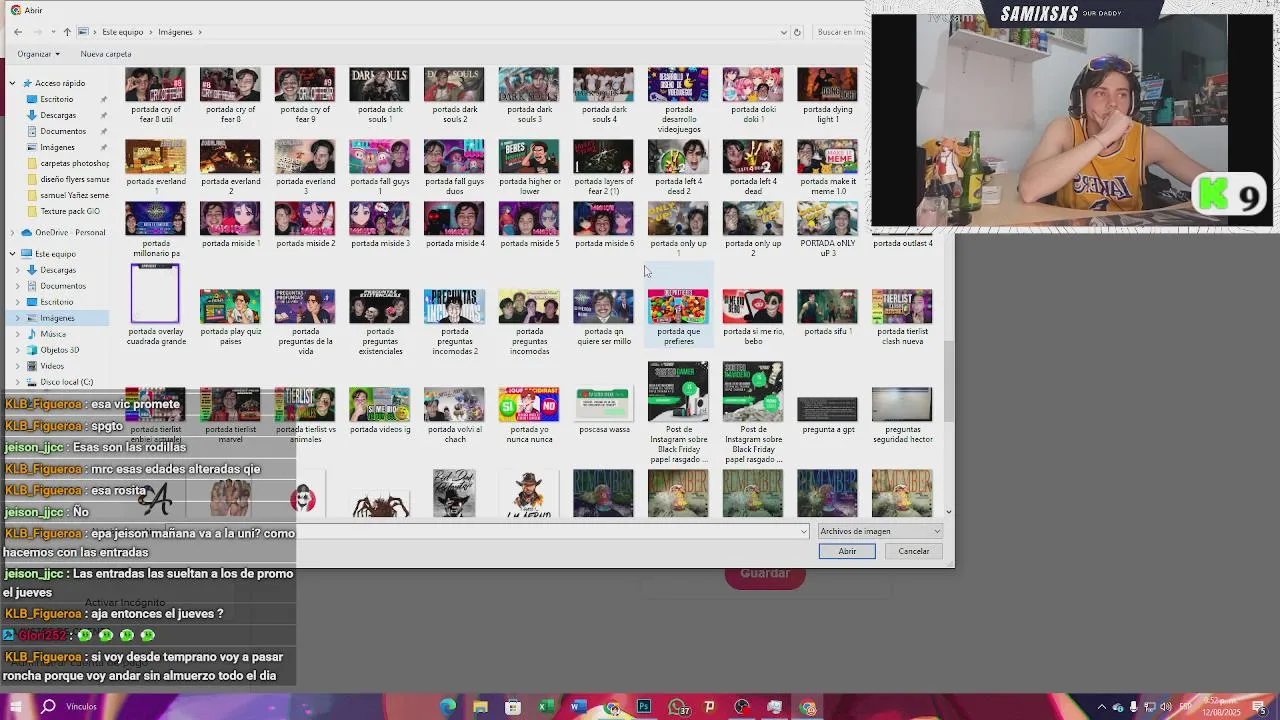Show hidden system tray icons chevron
This screenshot has width=1280, height=720.
pyautogui.click(x=1102, y=707)
